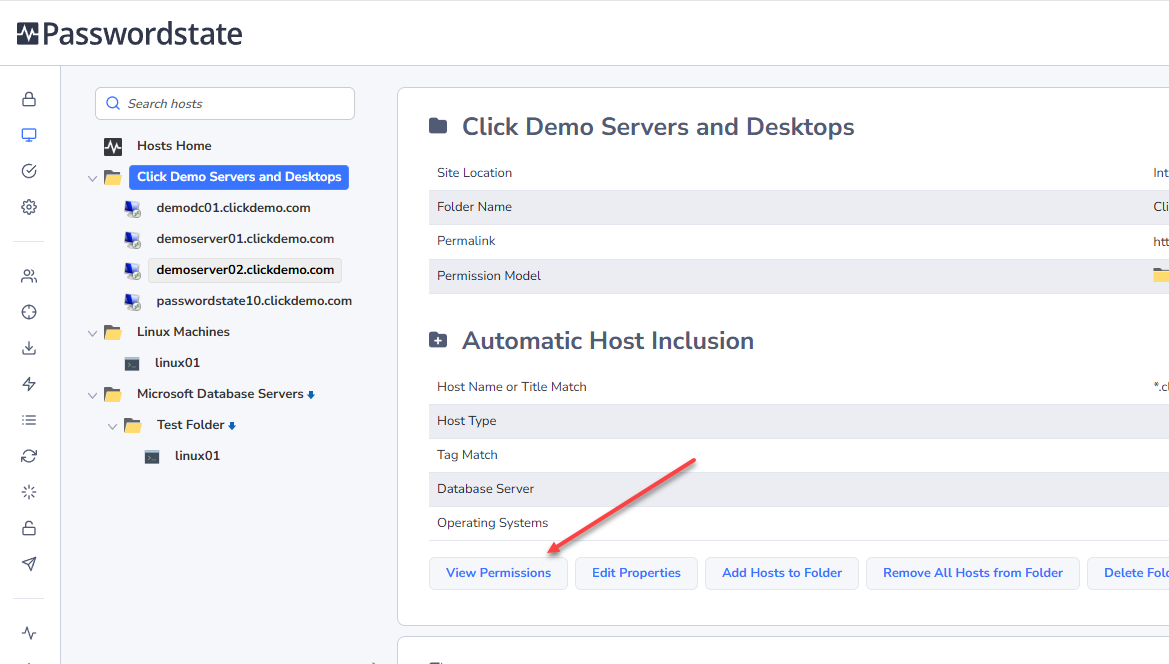Click the Hosts Home pulse icon in tree
Screen dimensions: 1169x664
coord(113,146)
